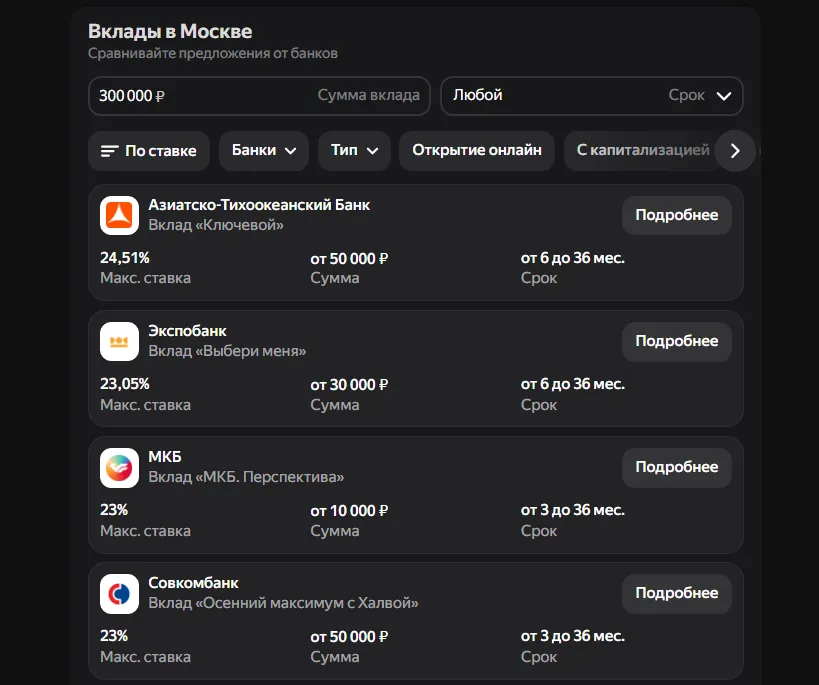Expand the Срок term dropdown
This screenshot has width=819, height=685.
point(592,96)
